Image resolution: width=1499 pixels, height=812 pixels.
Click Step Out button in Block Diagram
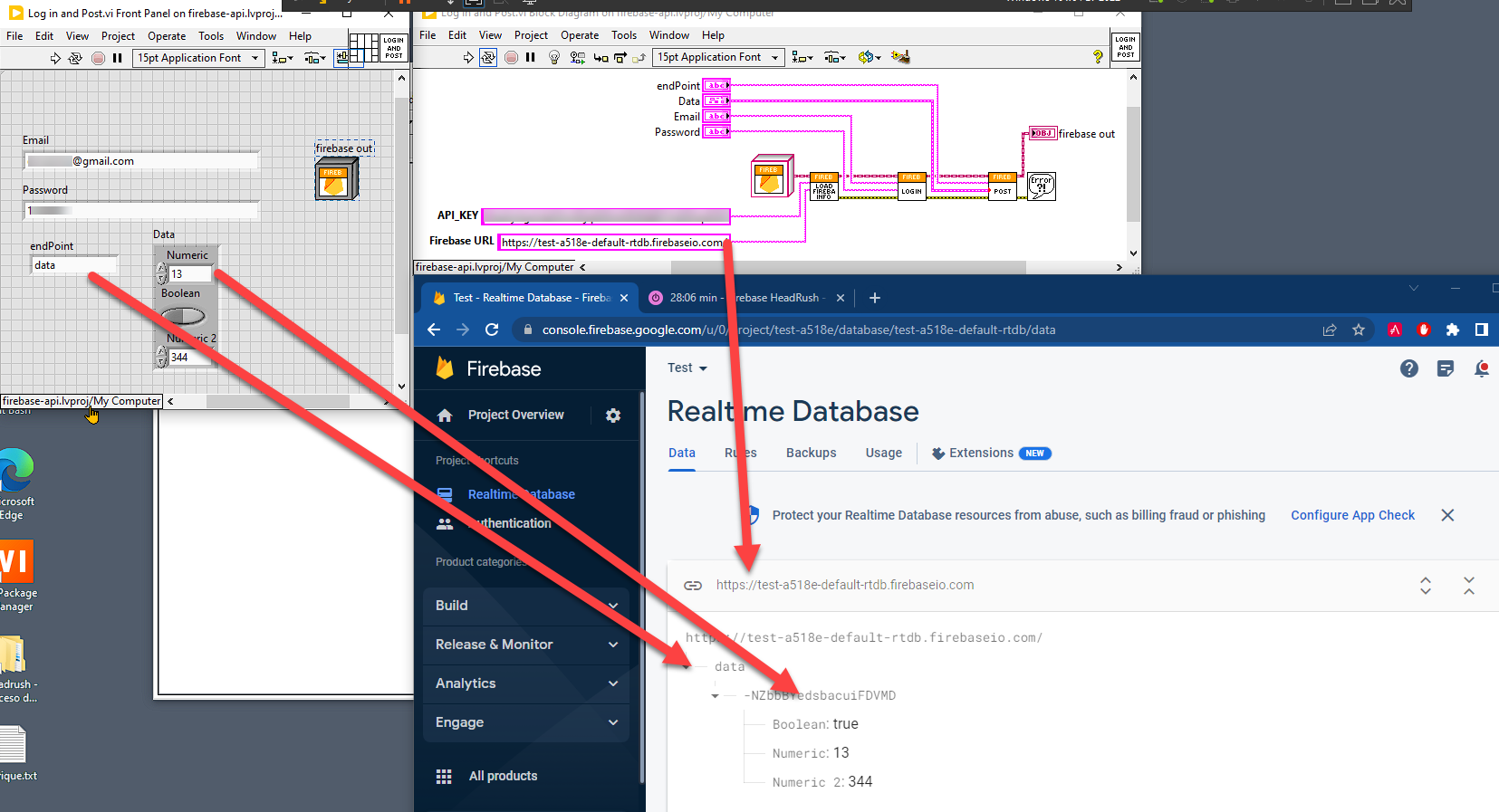point(639,57)
